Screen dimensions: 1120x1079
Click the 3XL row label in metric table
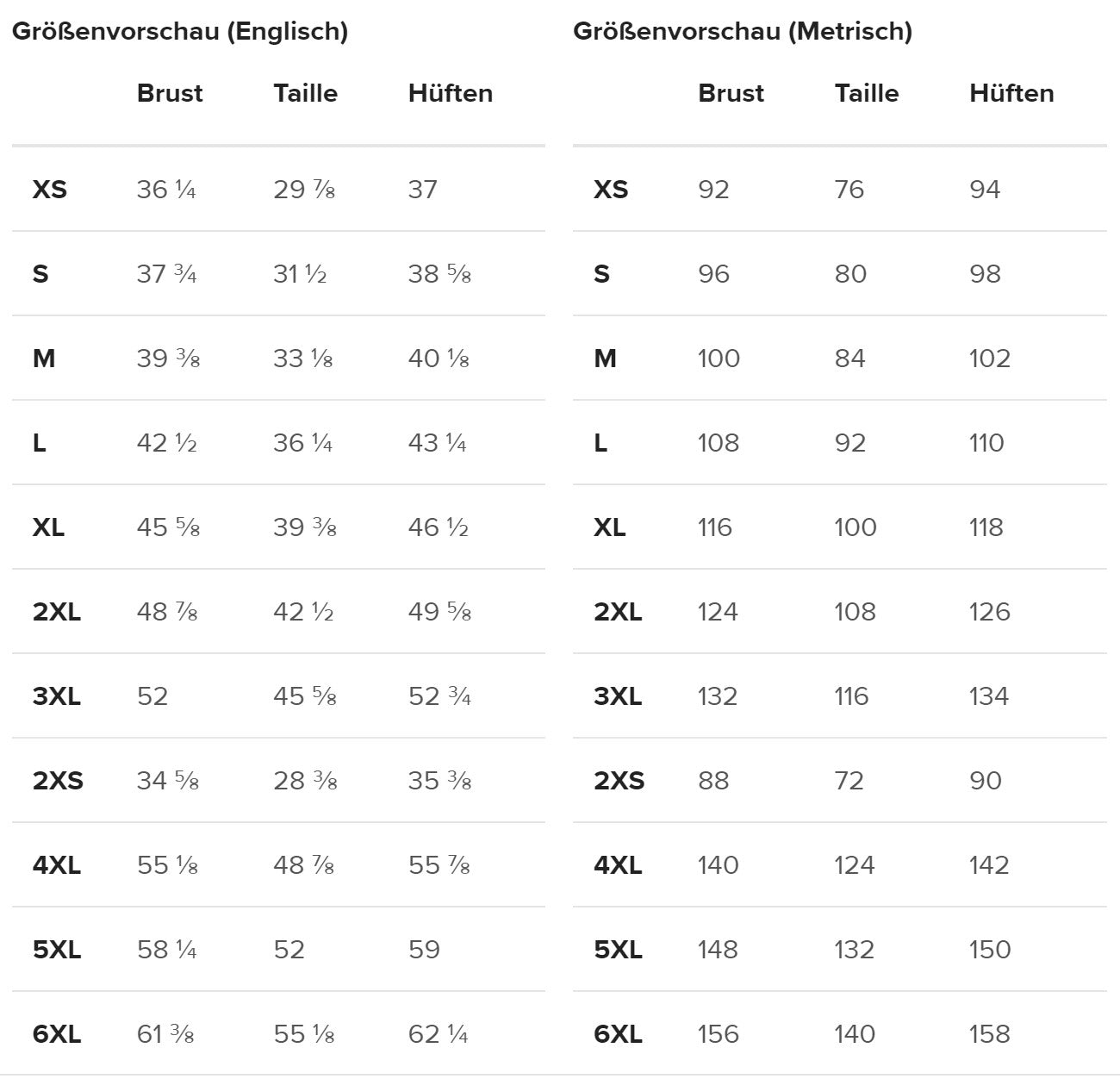pos(618,696)
